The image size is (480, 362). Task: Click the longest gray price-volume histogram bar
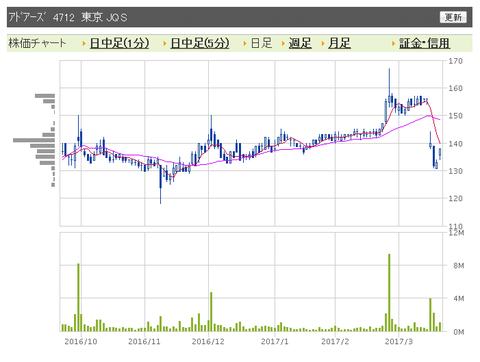click(34, 140)
